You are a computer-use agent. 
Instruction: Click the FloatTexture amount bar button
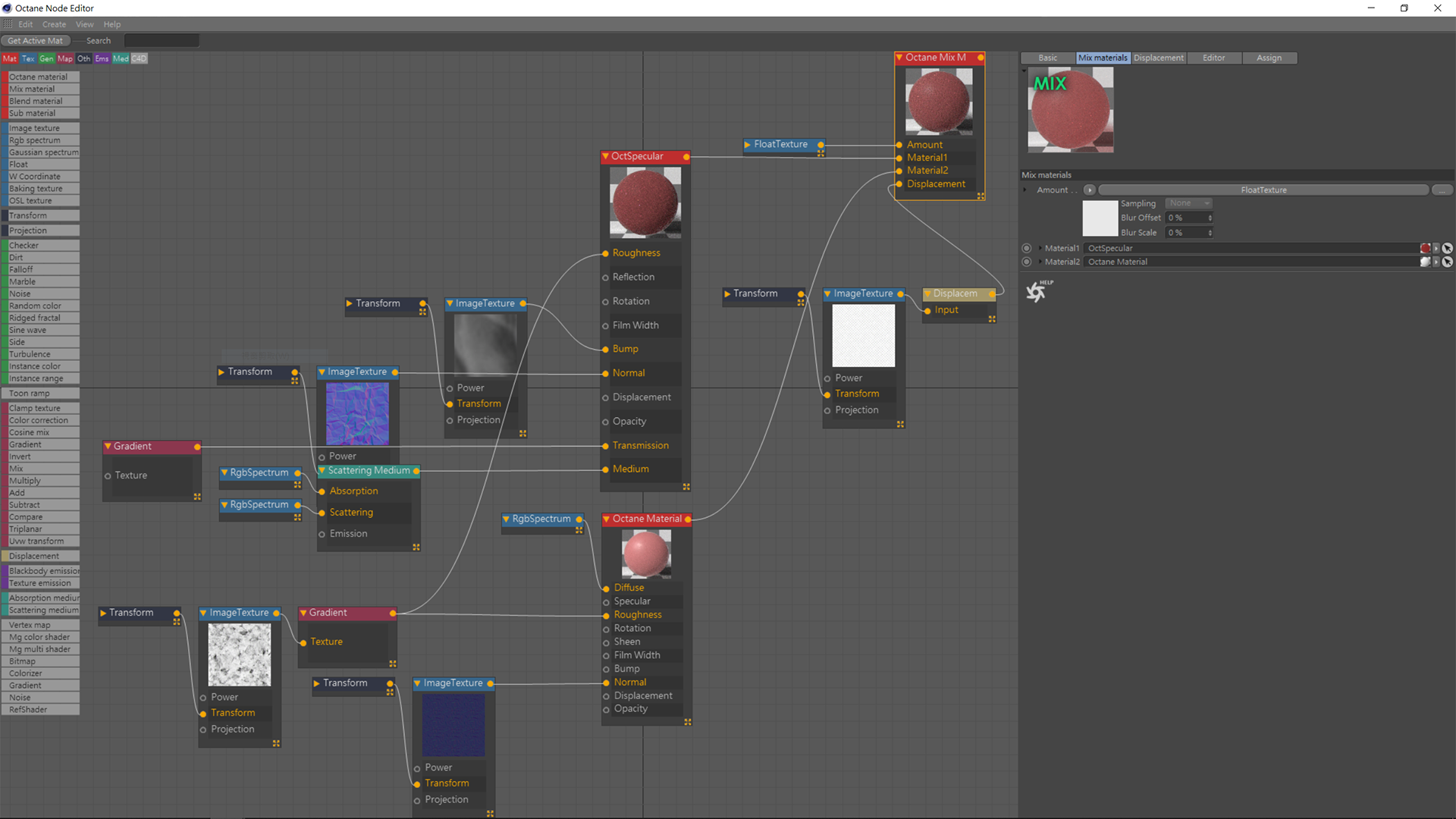point(1263,190)
